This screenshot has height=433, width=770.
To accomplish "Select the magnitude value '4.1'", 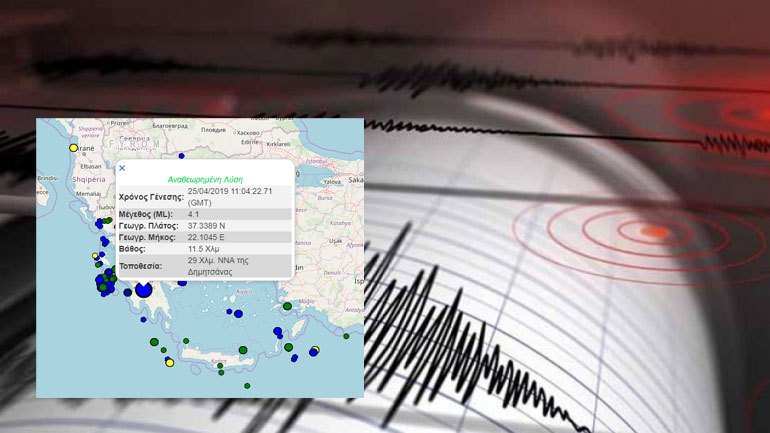I will pos(193,215).
